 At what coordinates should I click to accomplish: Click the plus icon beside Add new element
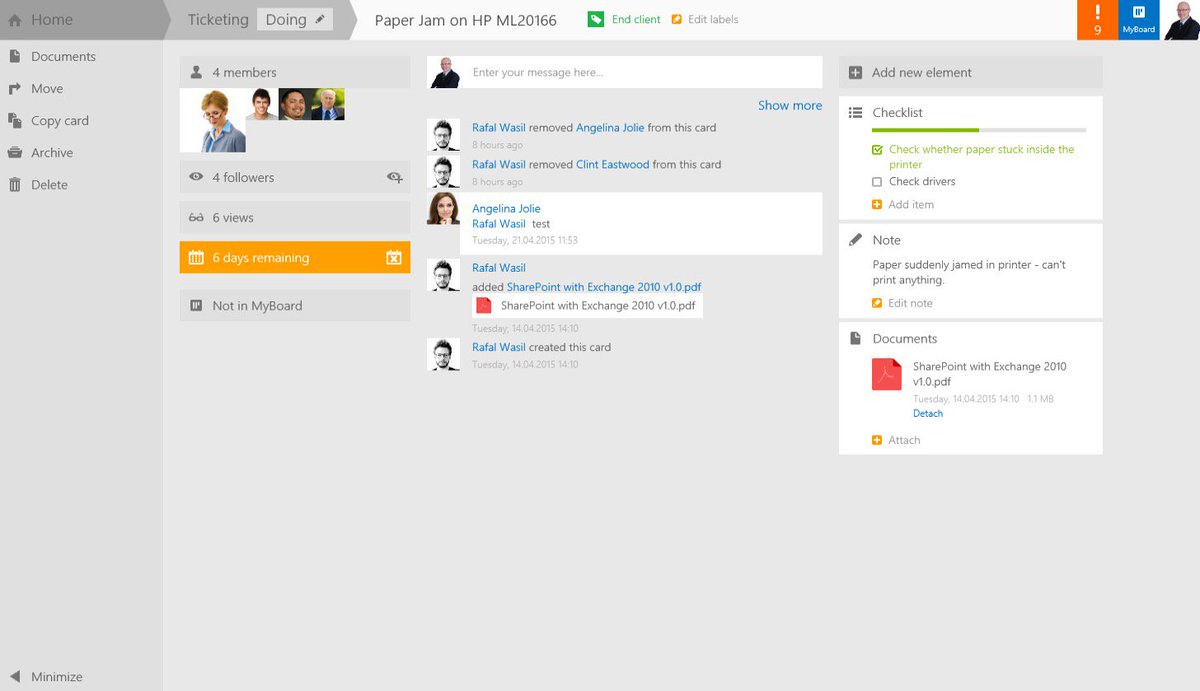[x=855, y=73]
